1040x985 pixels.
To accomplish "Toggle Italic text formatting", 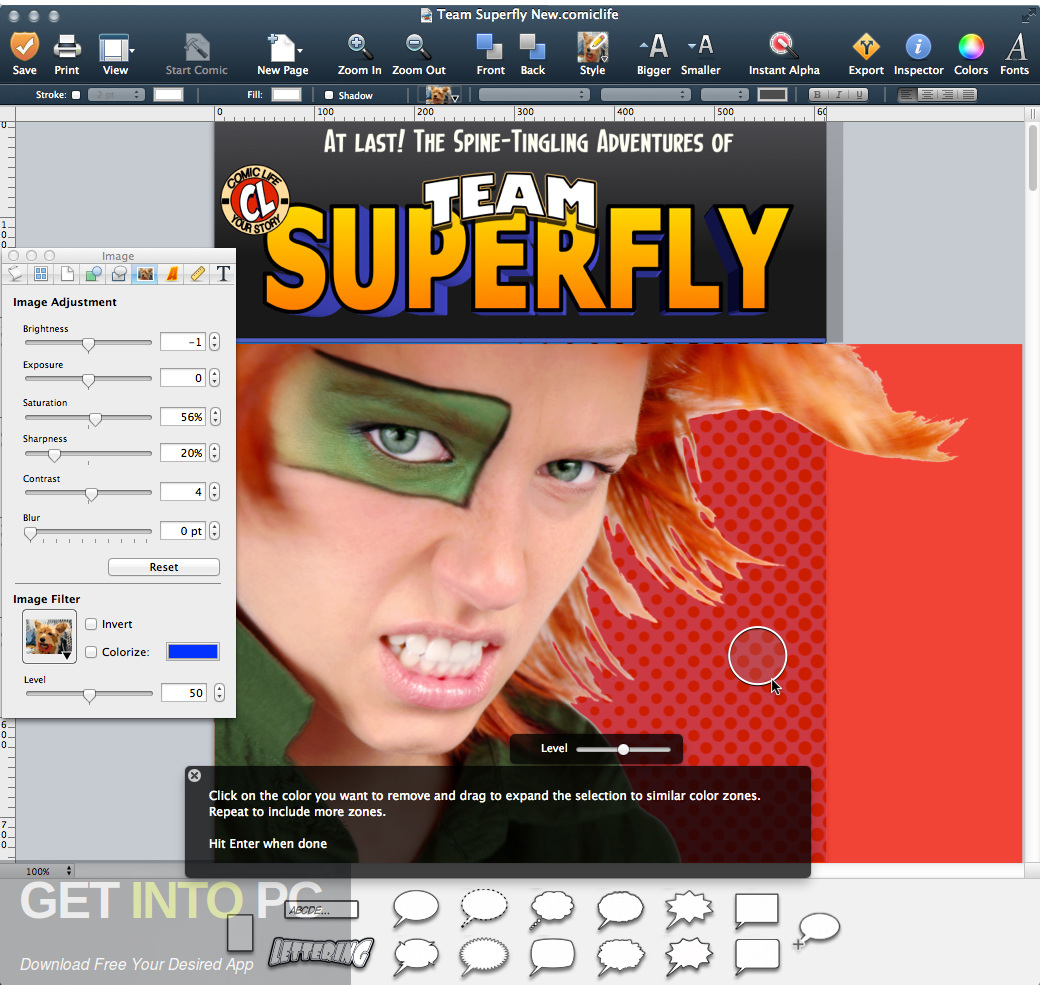I will click(x=838, y=95).
